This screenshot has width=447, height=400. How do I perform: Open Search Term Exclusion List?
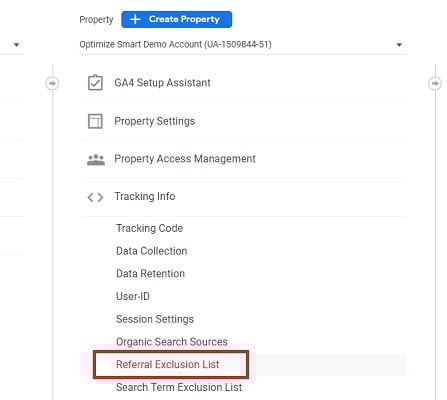click(179, 387)
